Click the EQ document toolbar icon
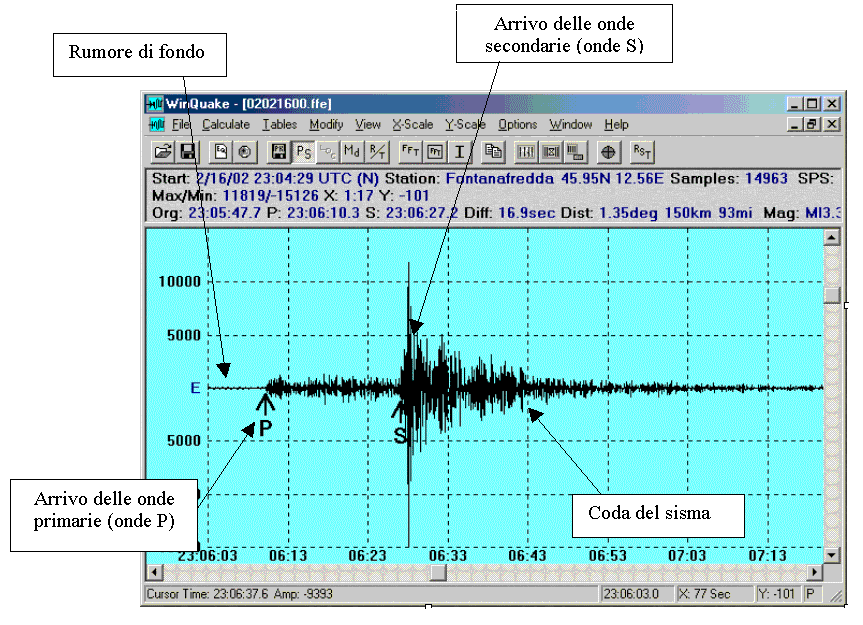Image resolution: width=863 pixels, height=625 pixels. 221,151
